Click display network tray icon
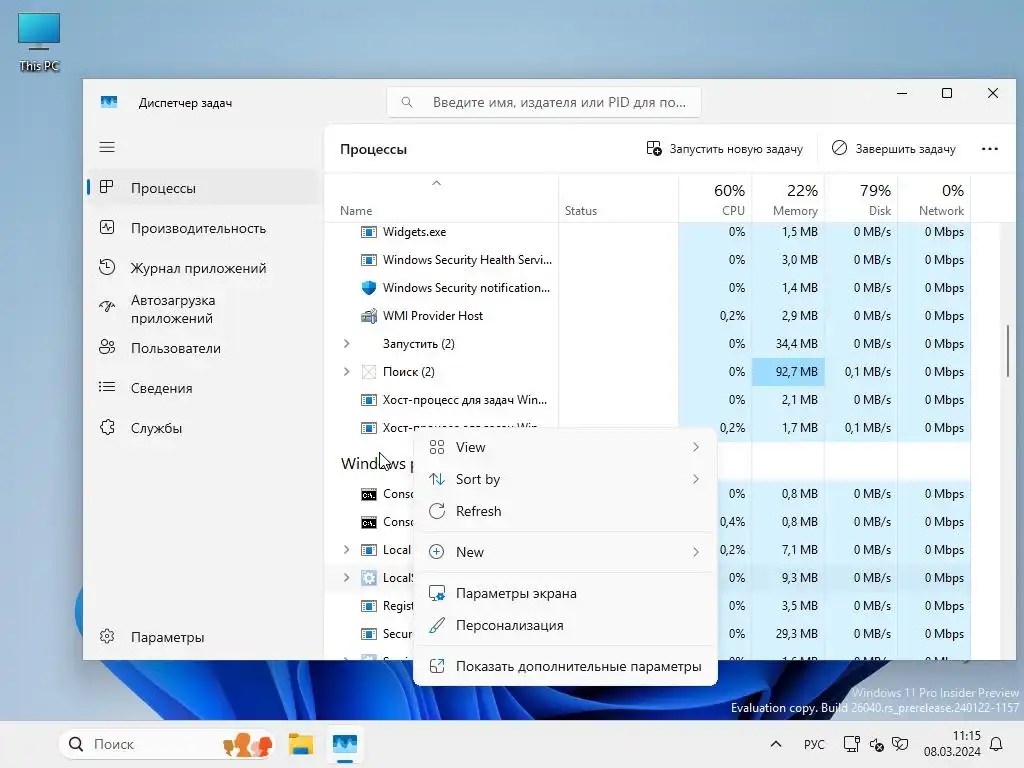1024x768 pixels. click(852, 744)
